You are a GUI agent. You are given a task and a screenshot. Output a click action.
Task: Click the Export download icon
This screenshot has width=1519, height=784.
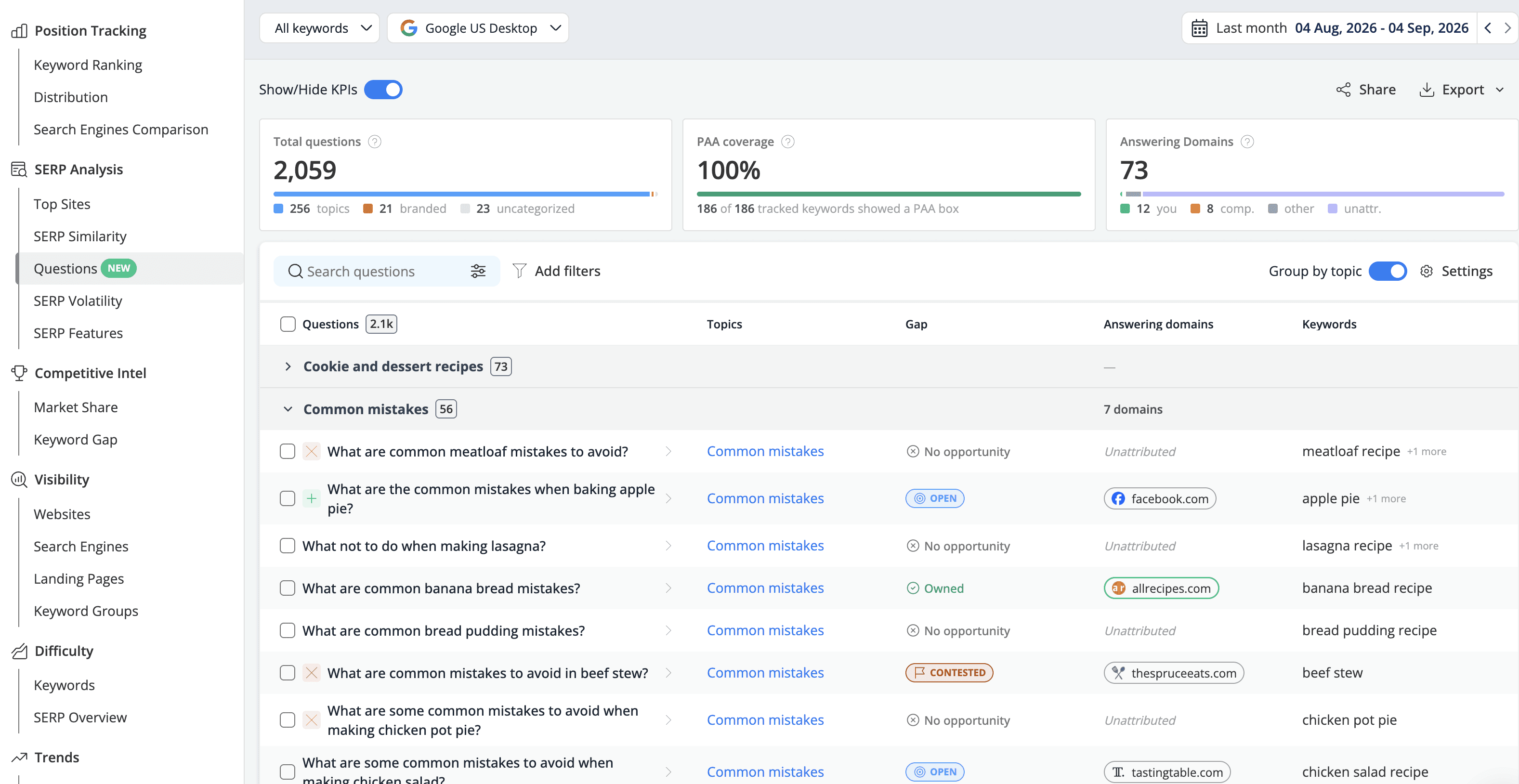(x=1427, y=90)
